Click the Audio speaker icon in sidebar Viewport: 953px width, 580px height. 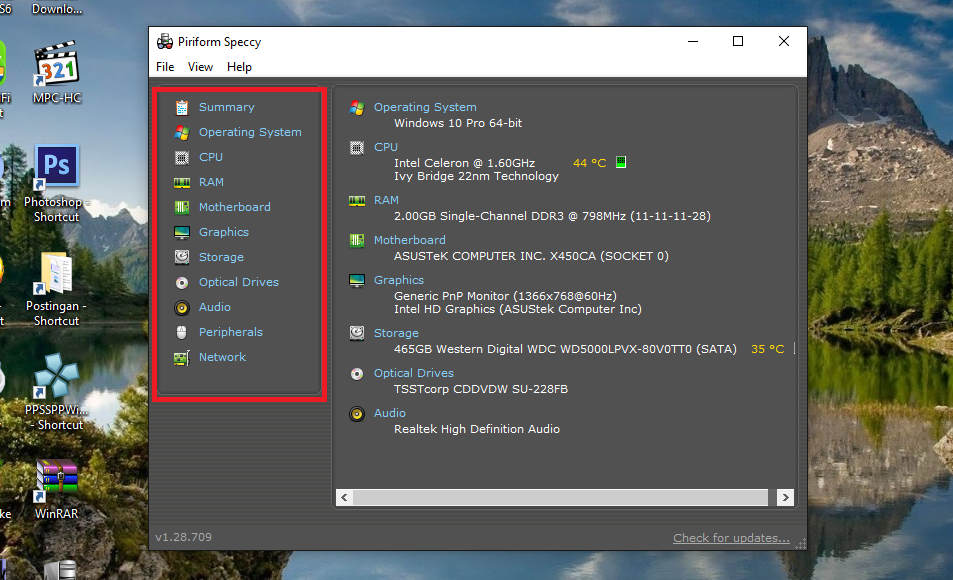[x=182, y=308]
